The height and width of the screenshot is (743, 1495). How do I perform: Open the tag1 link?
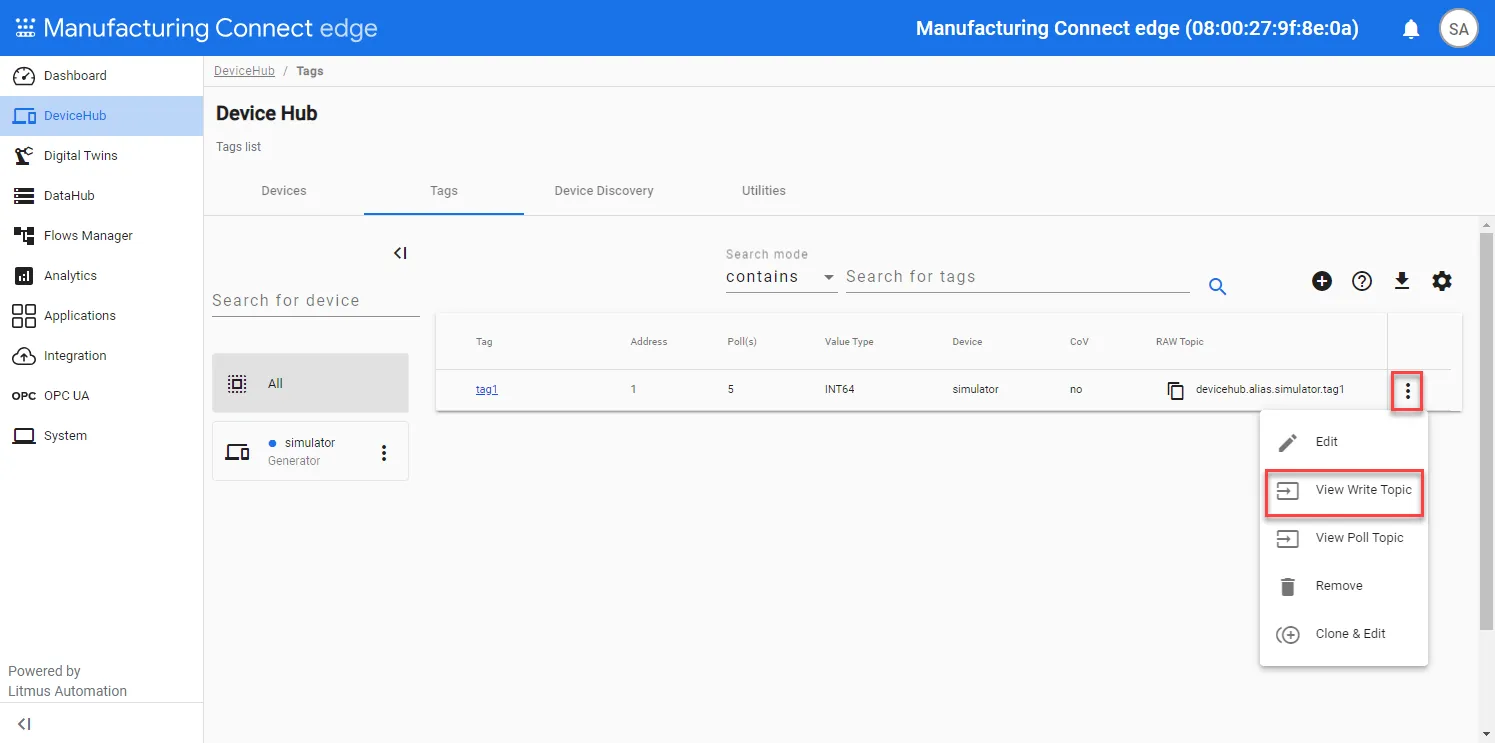487,390
